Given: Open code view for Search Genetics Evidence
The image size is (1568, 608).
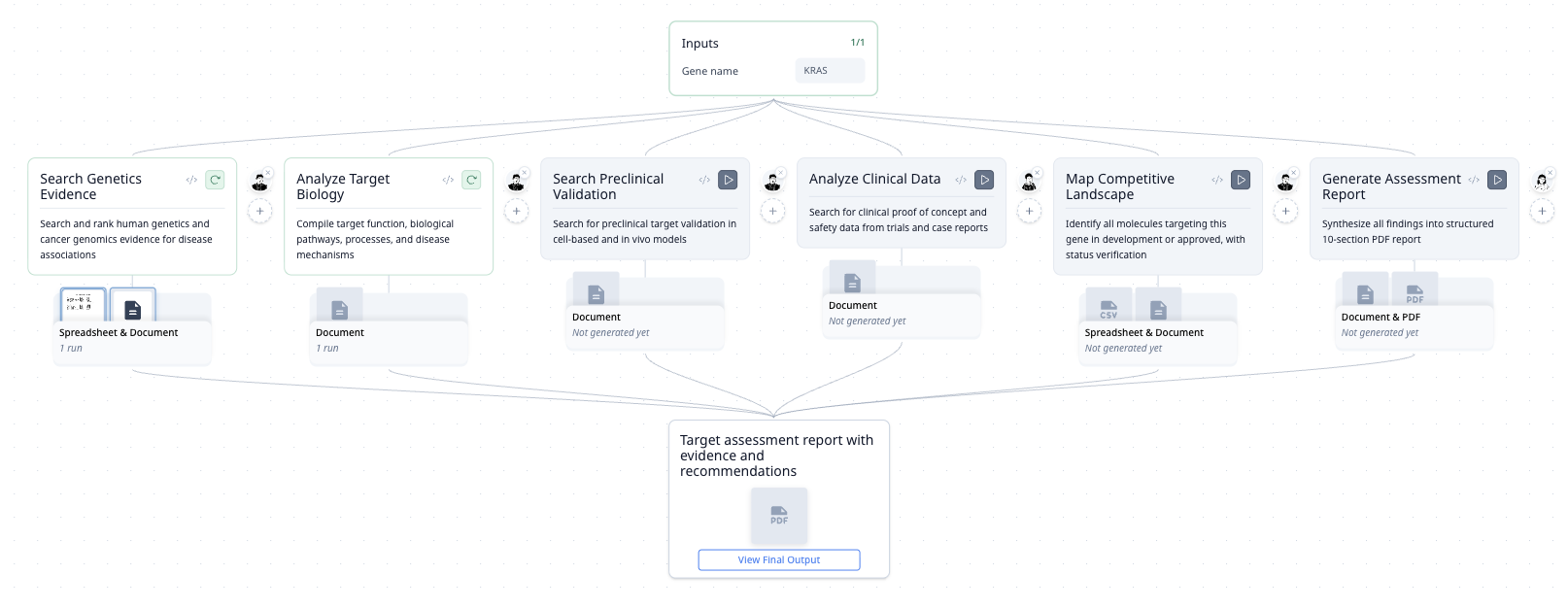Looking at the screenshot, I should (x=191, y=180).
